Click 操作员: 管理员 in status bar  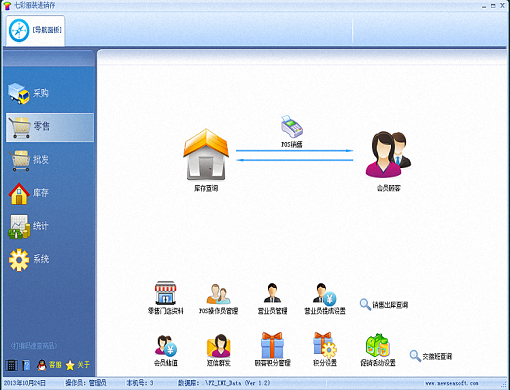point(86,383)
